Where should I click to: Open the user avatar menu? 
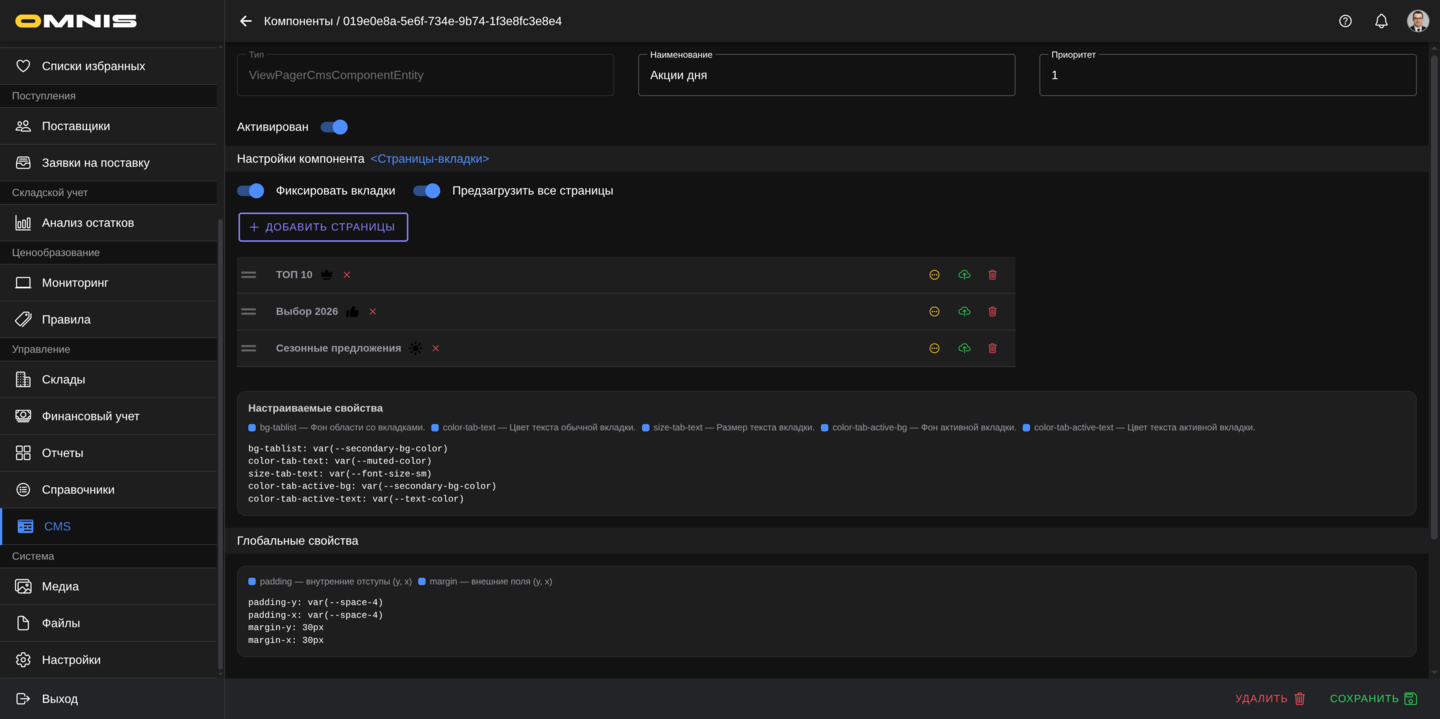pos(1417,21)
